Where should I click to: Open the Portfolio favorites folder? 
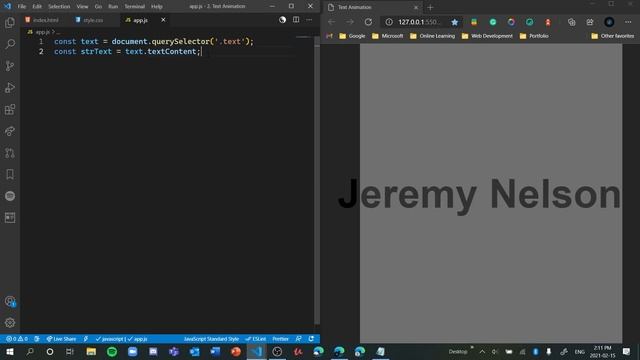click(534, 36)
